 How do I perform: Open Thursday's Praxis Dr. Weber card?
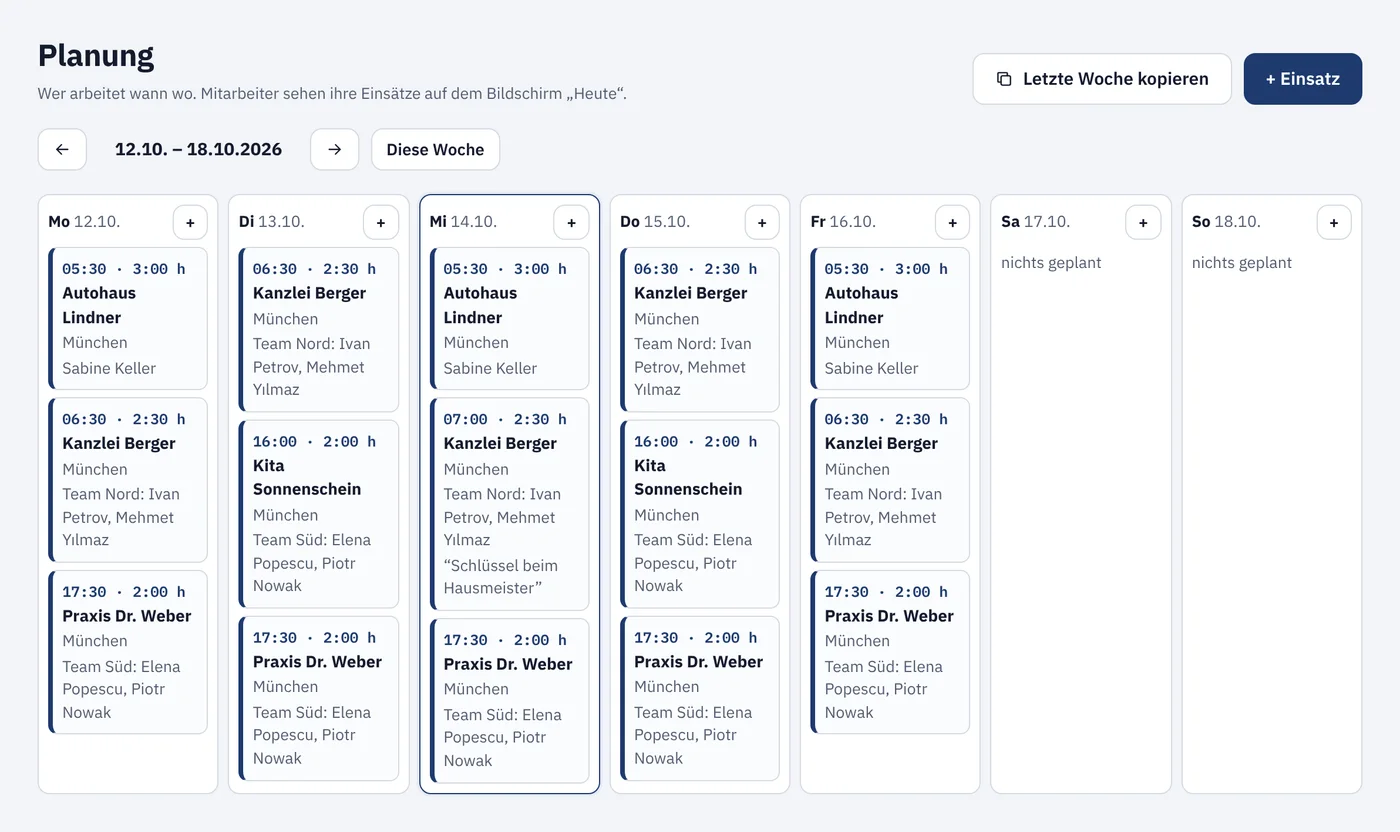coord(700,698)
